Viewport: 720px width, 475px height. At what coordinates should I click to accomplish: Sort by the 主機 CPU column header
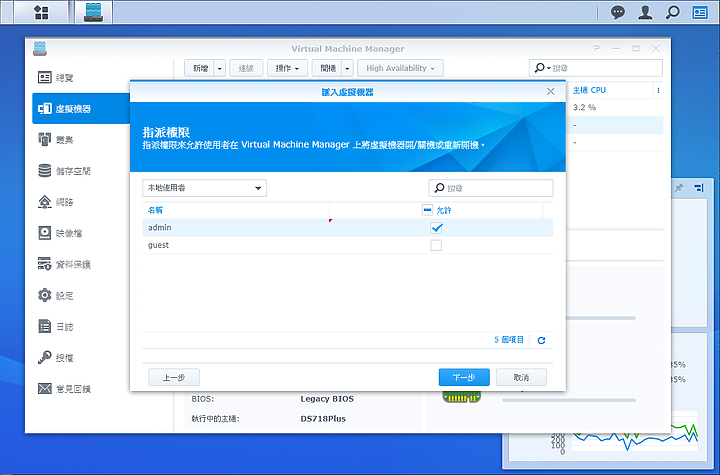(x=589, y=90)
